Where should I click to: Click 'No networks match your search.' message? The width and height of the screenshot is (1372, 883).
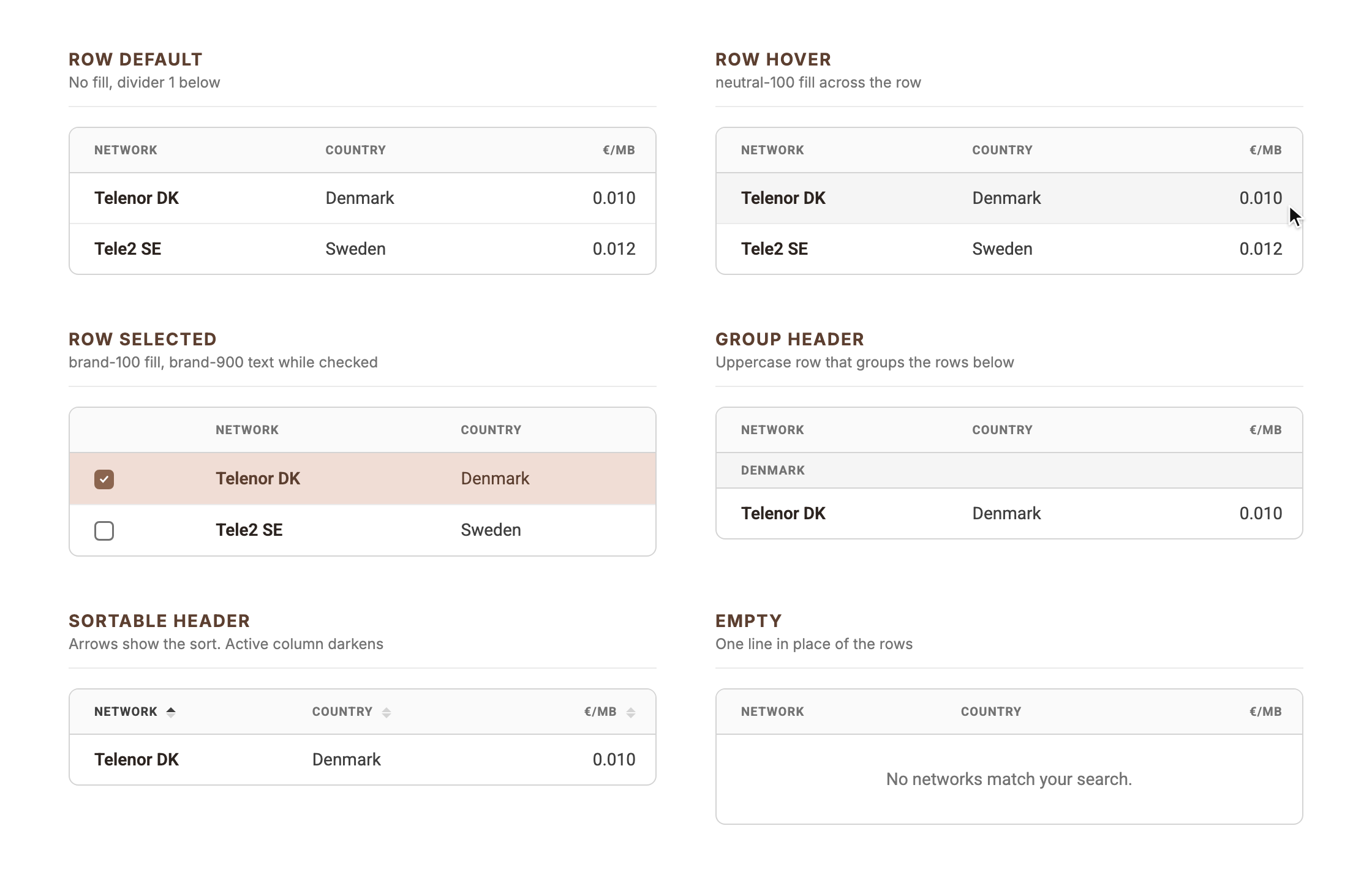pyautogui.click(x=1009, y=779)
